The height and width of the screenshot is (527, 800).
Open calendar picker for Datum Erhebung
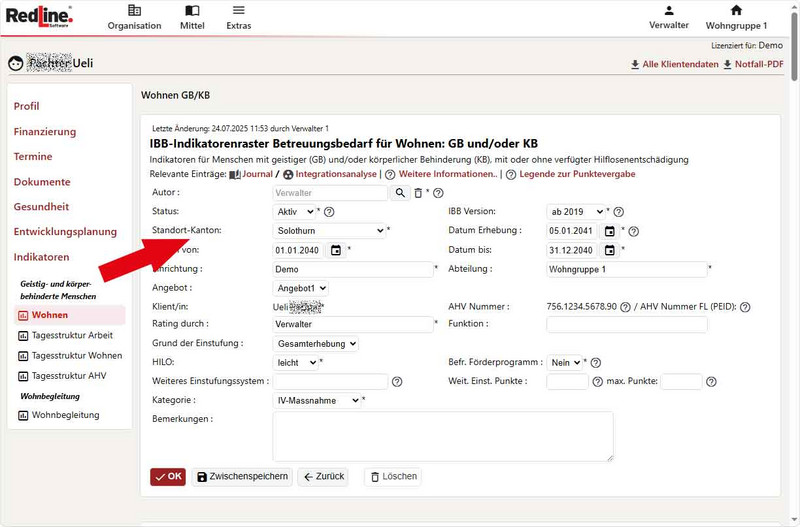610,231
